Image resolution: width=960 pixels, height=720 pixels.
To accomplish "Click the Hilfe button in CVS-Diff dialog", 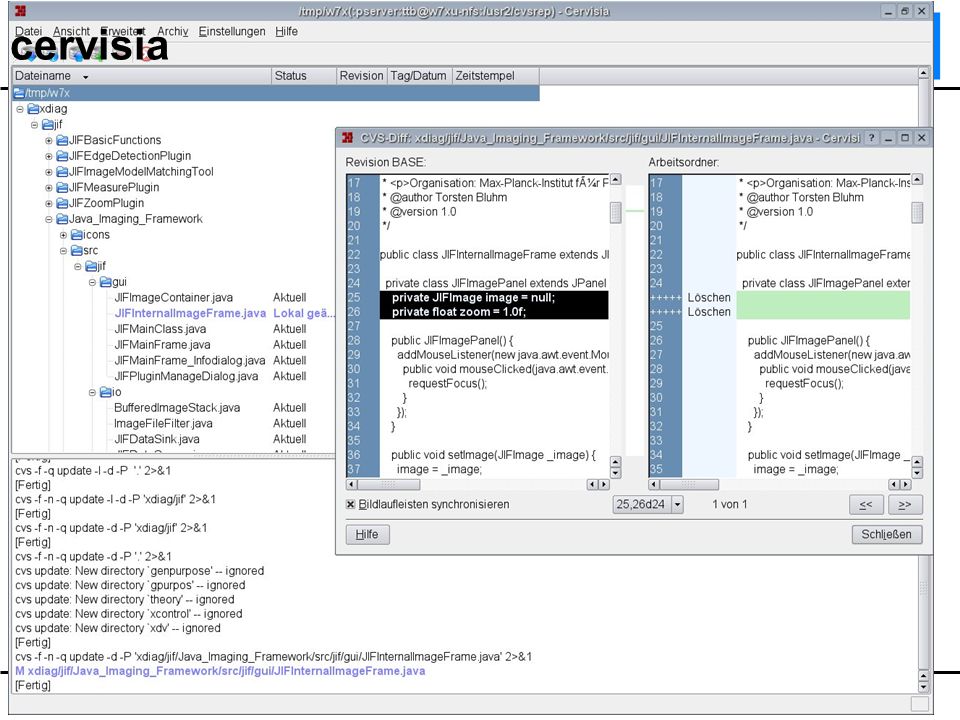I will tap(367, 534).
